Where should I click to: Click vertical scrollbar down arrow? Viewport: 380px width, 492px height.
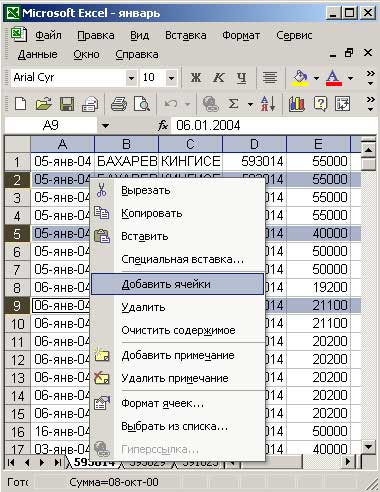pos(369,447)
